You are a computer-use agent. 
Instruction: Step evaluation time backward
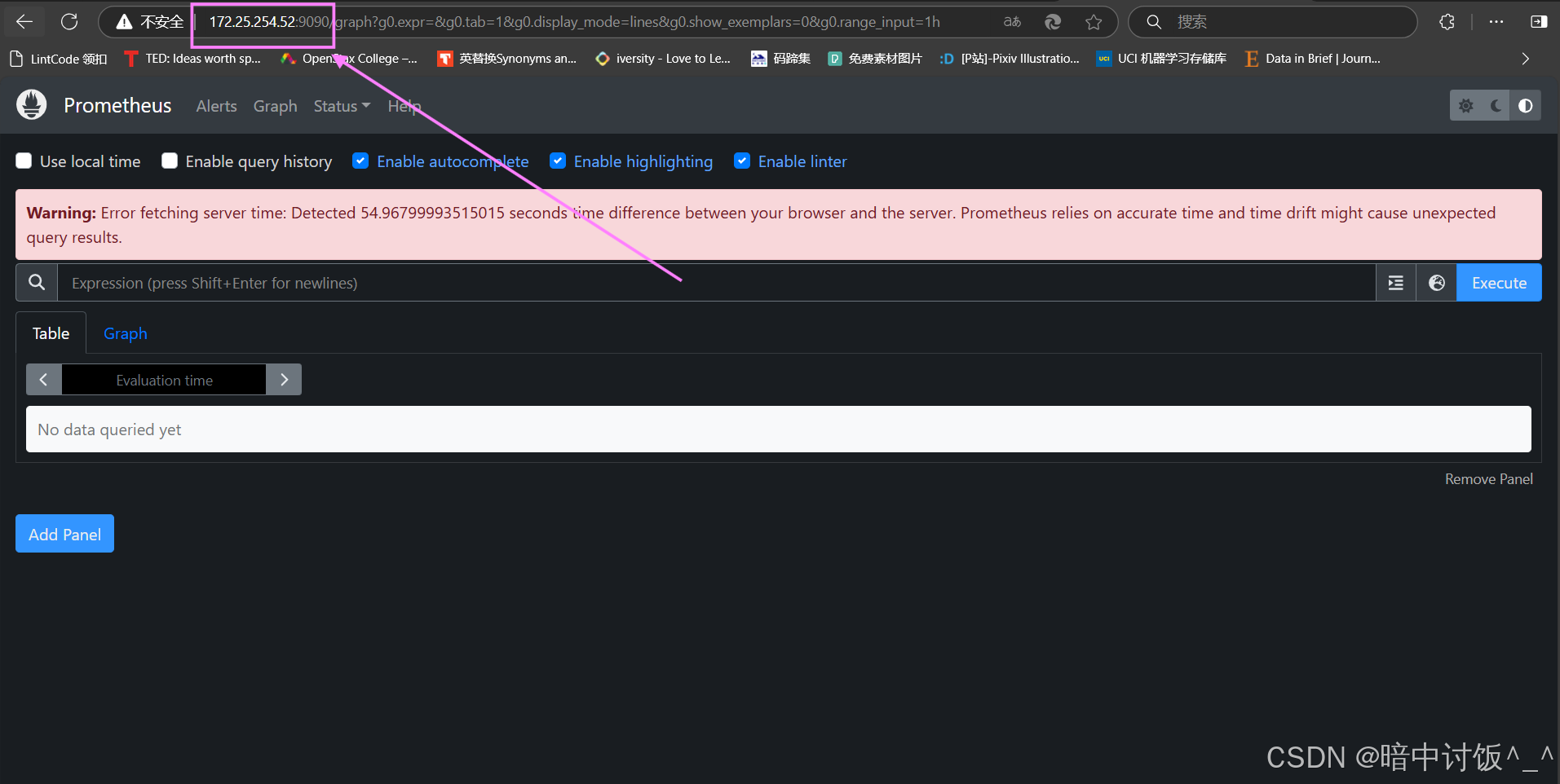click(x=44, y=380)
